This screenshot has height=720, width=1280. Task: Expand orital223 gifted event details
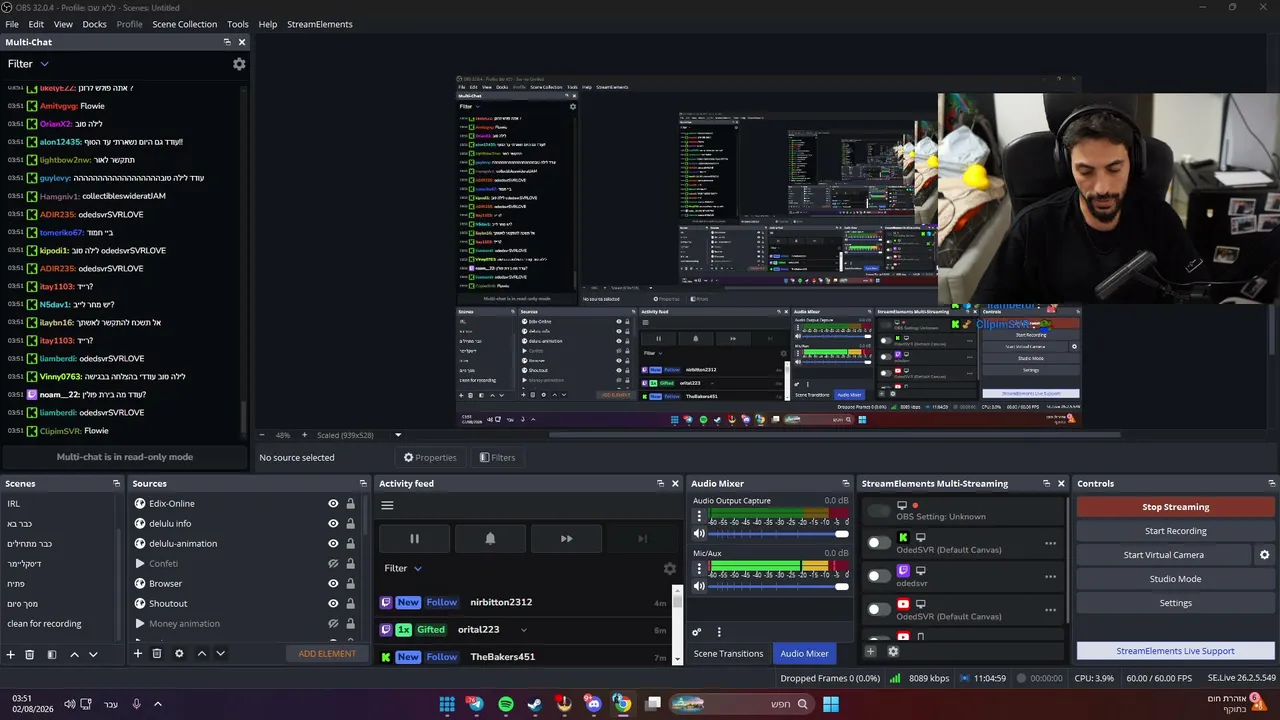pyautogui.click(x=523, y=630)
